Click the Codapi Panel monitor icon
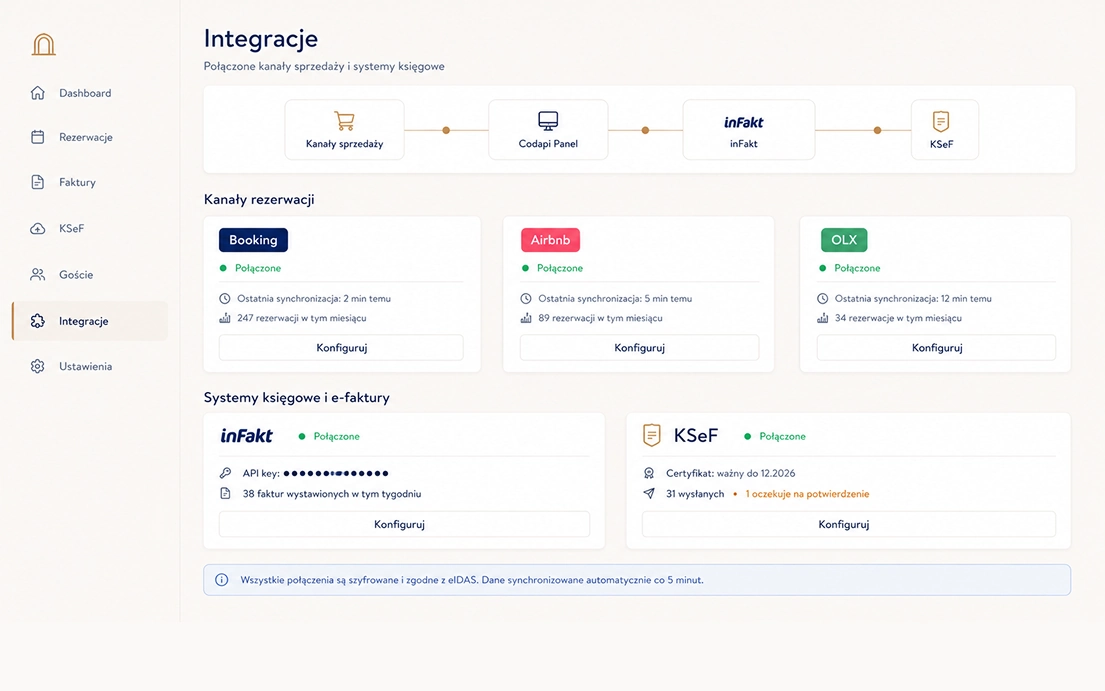The width and height of the screenshot is (1105, 691). click(x=548, y=120)
